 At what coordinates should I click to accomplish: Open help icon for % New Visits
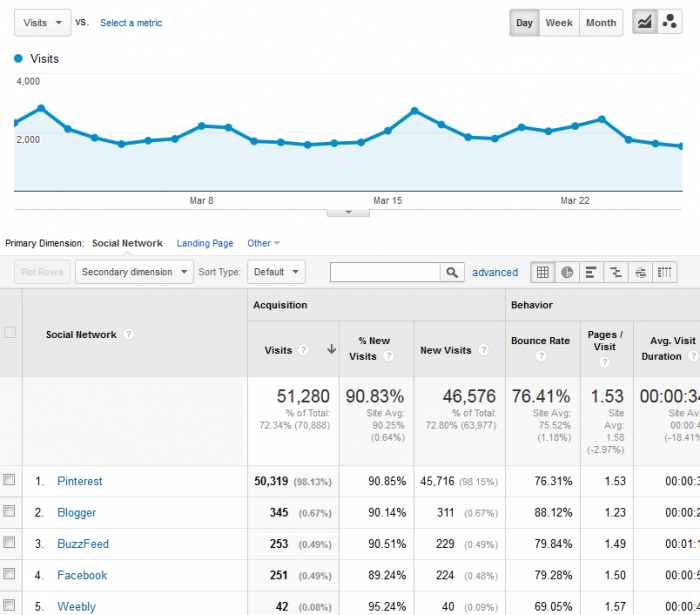(389, 356)
